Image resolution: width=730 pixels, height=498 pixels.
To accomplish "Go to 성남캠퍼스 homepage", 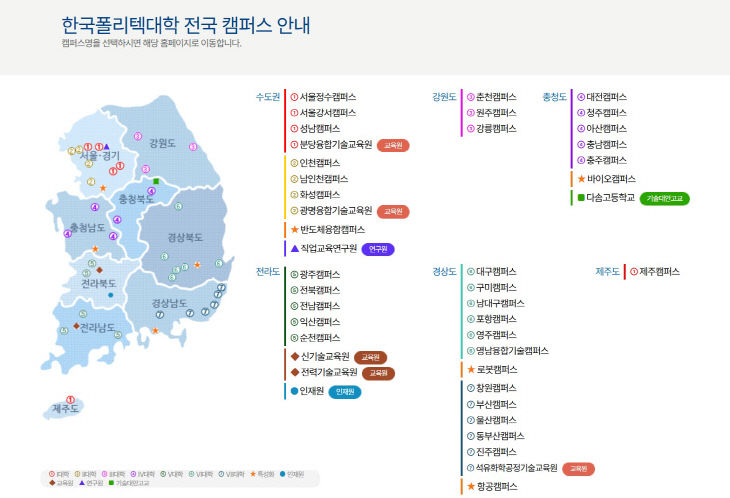I will (x=319, y=128).
